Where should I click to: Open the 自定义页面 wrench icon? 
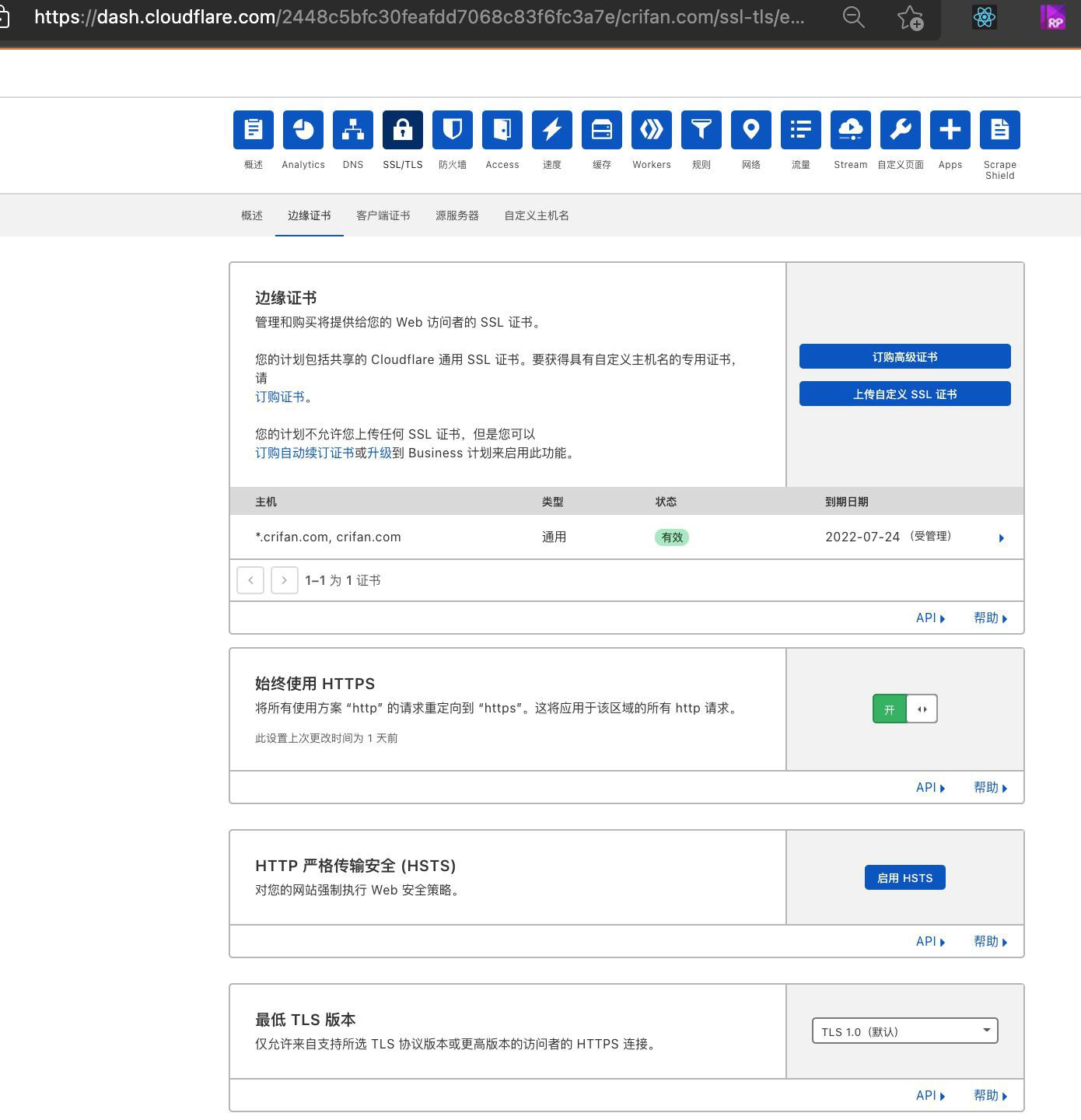901,129
